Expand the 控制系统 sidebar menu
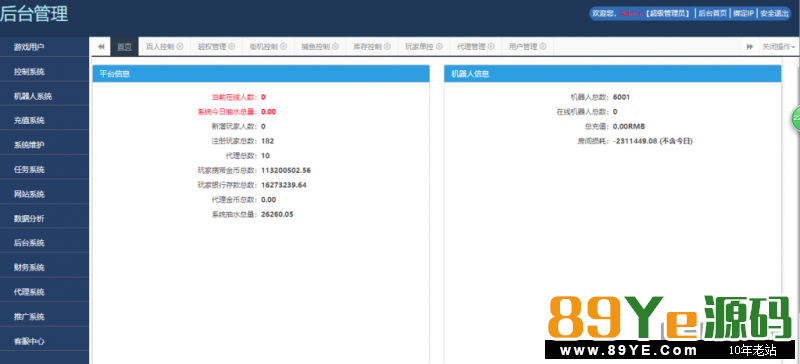 [44, 71]
